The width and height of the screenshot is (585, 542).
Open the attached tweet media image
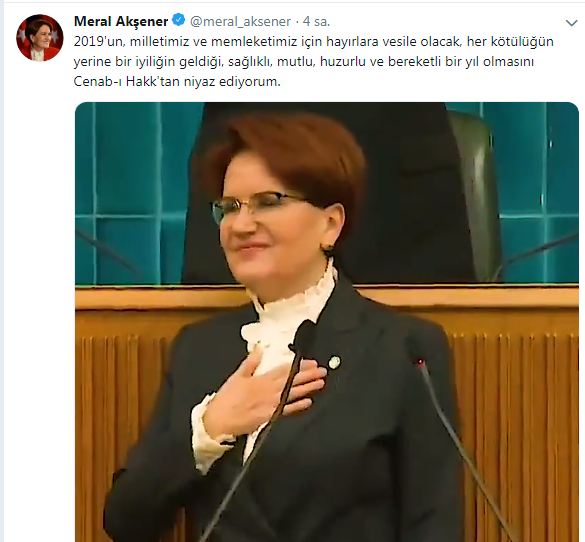click(x=327, y=322)
